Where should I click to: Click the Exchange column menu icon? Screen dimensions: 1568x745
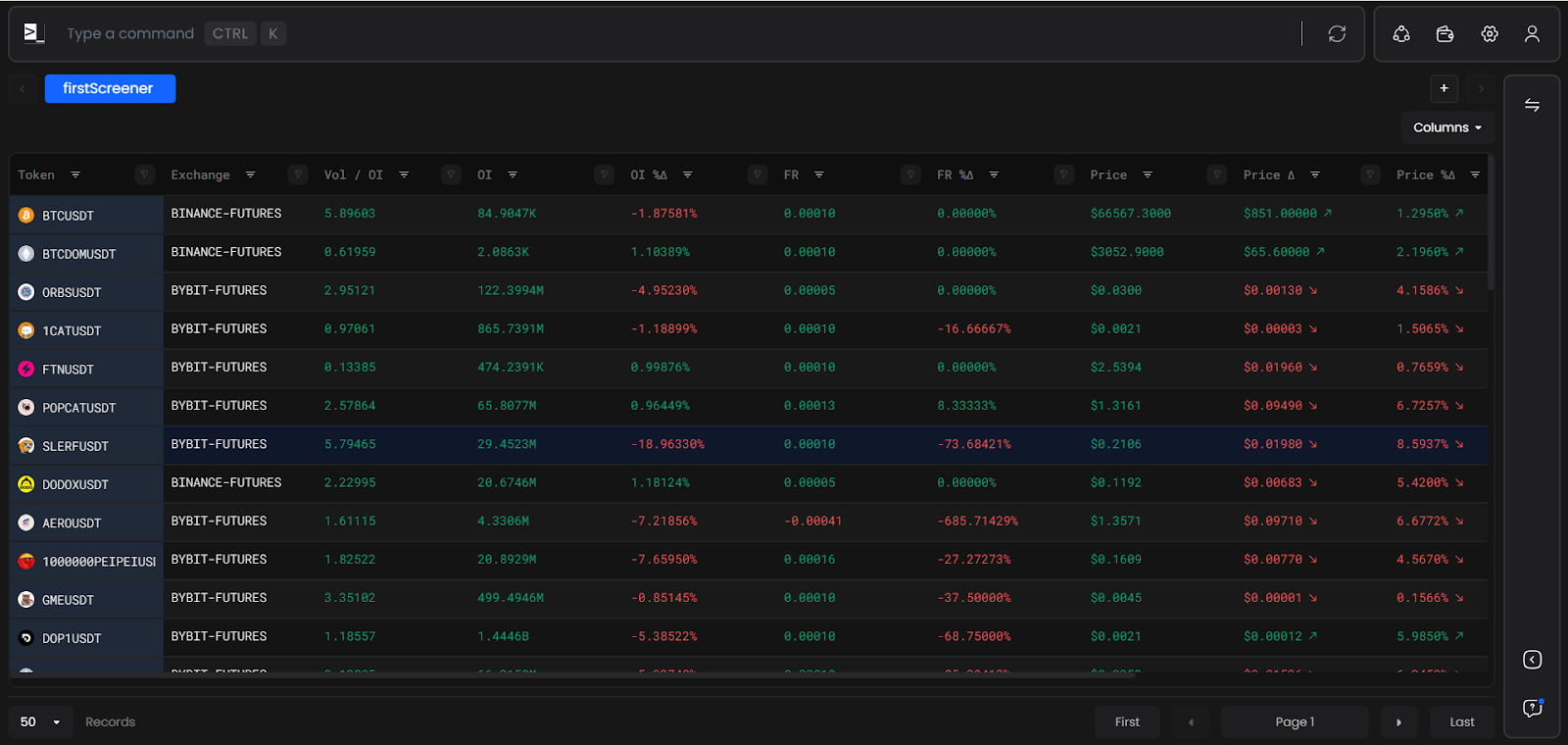(x=250, y=174)
